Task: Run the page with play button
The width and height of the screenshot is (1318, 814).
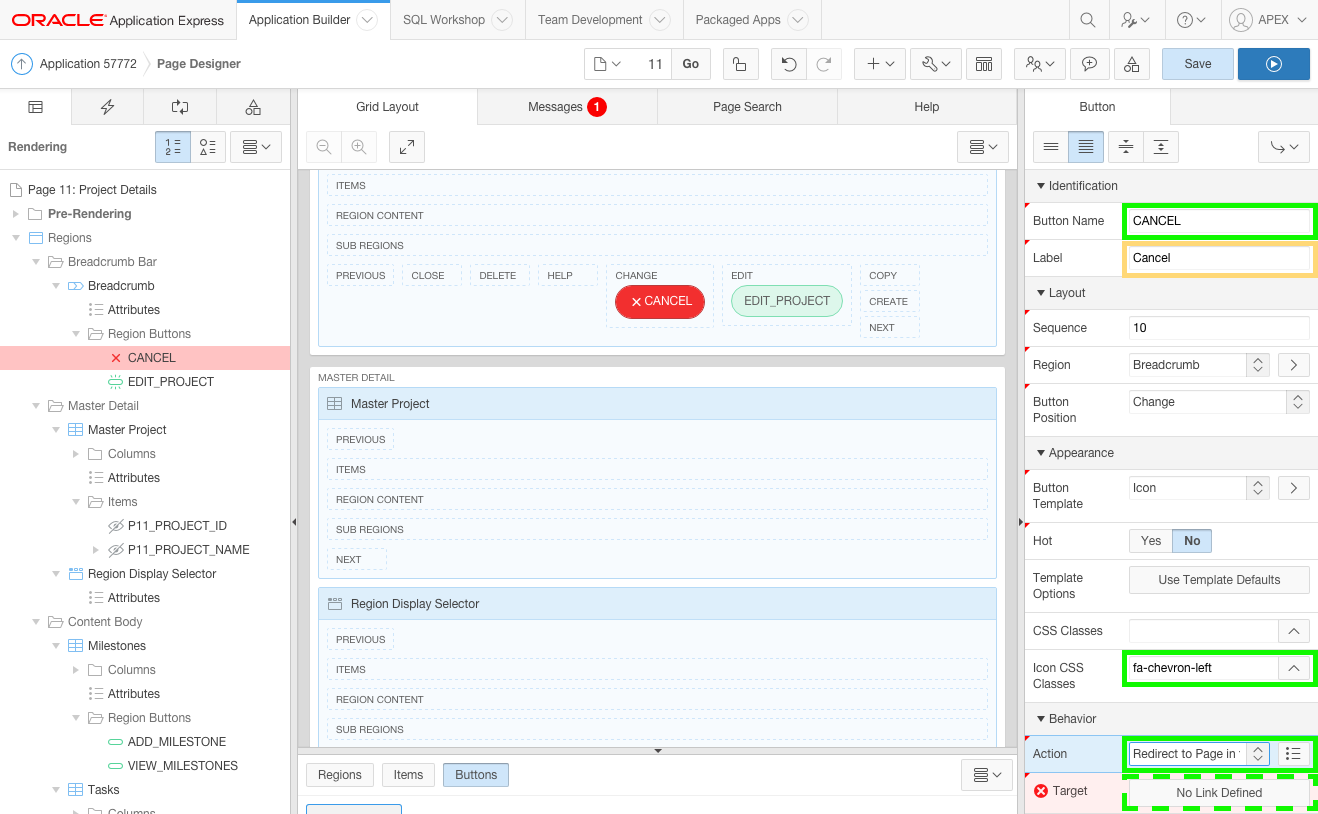Action: [x=1273, y=64]
